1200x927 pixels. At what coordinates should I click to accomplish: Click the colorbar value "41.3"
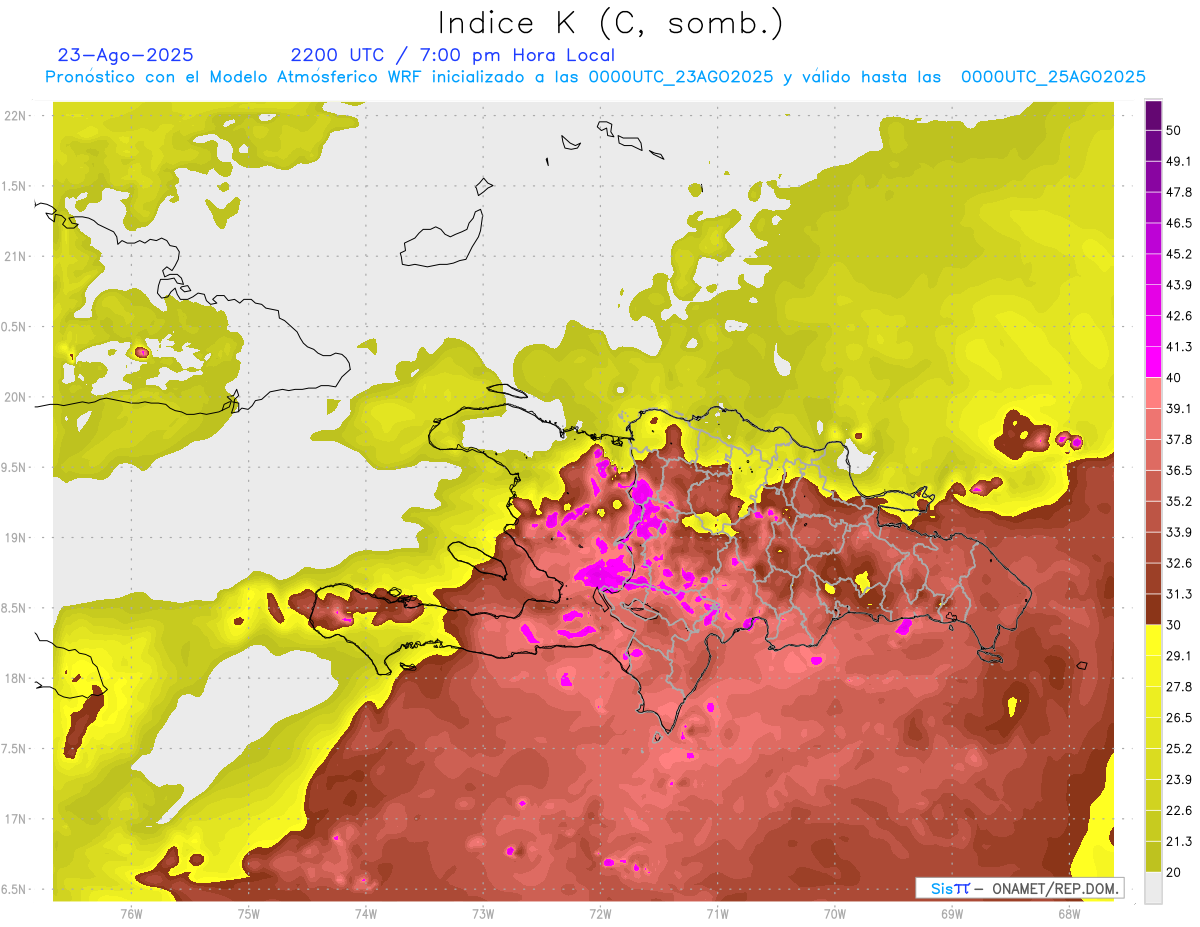[x=1179, y=347]
